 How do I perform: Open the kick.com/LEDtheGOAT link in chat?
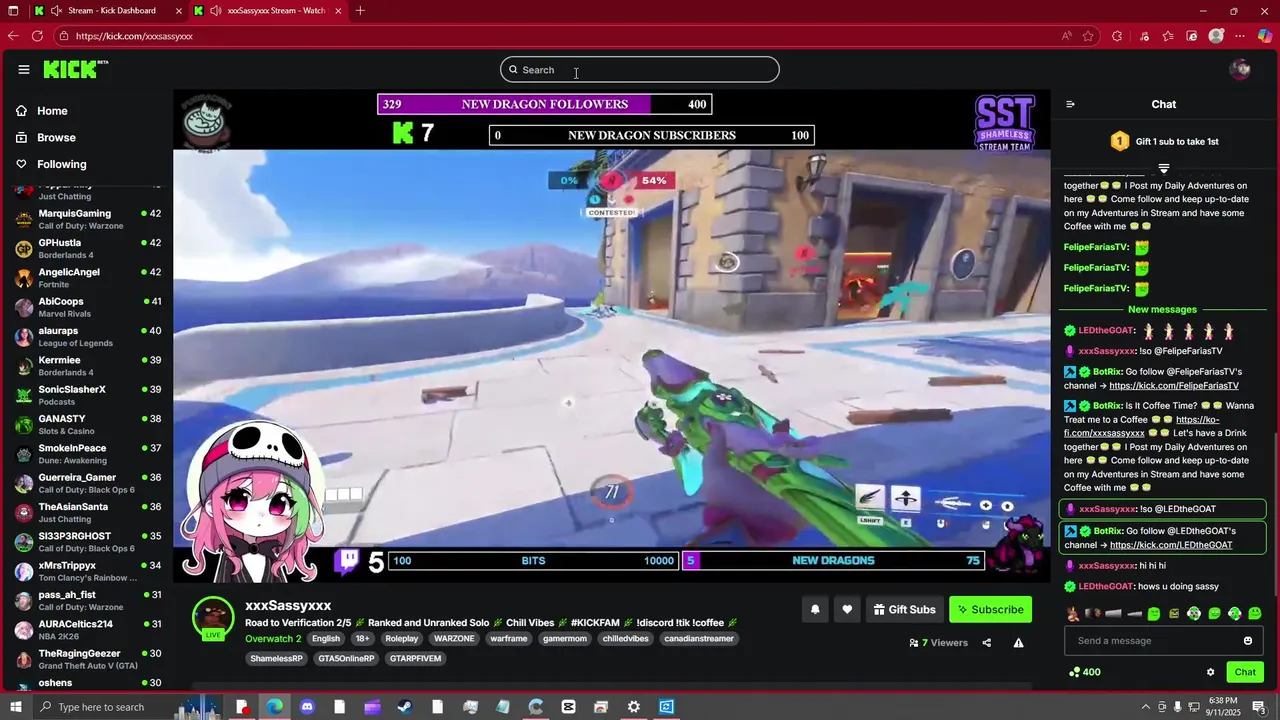tap(1171, 545)
